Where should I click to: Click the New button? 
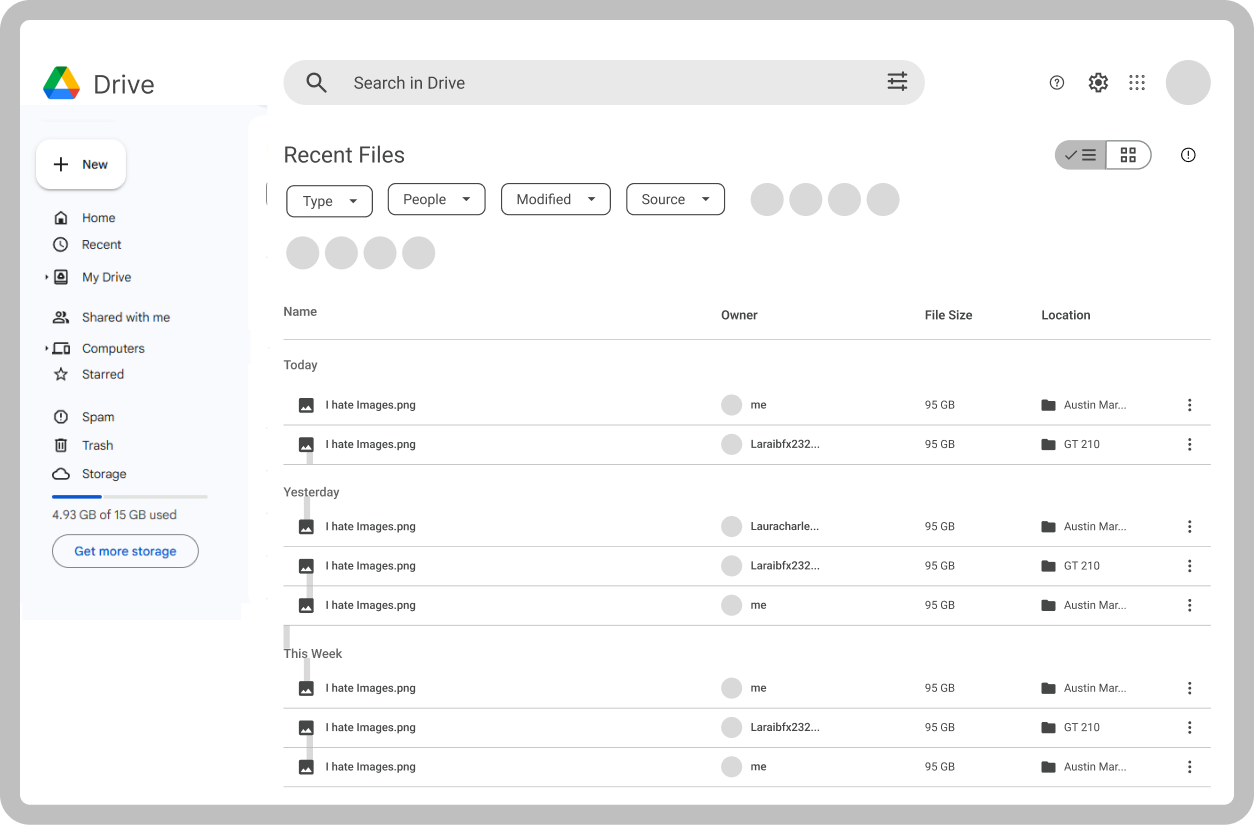[81, 164]
